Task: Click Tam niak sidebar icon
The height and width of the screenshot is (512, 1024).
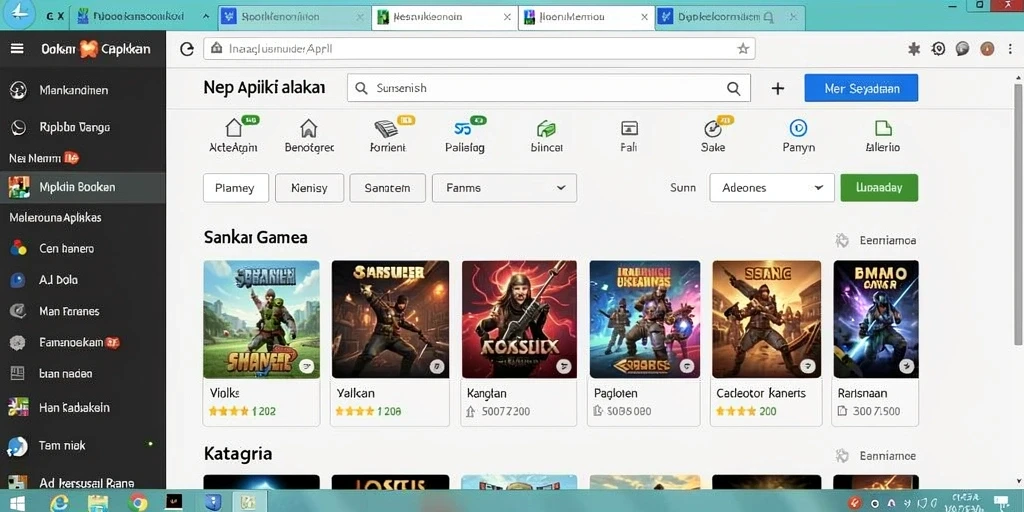Action: (x=18, y=446)
